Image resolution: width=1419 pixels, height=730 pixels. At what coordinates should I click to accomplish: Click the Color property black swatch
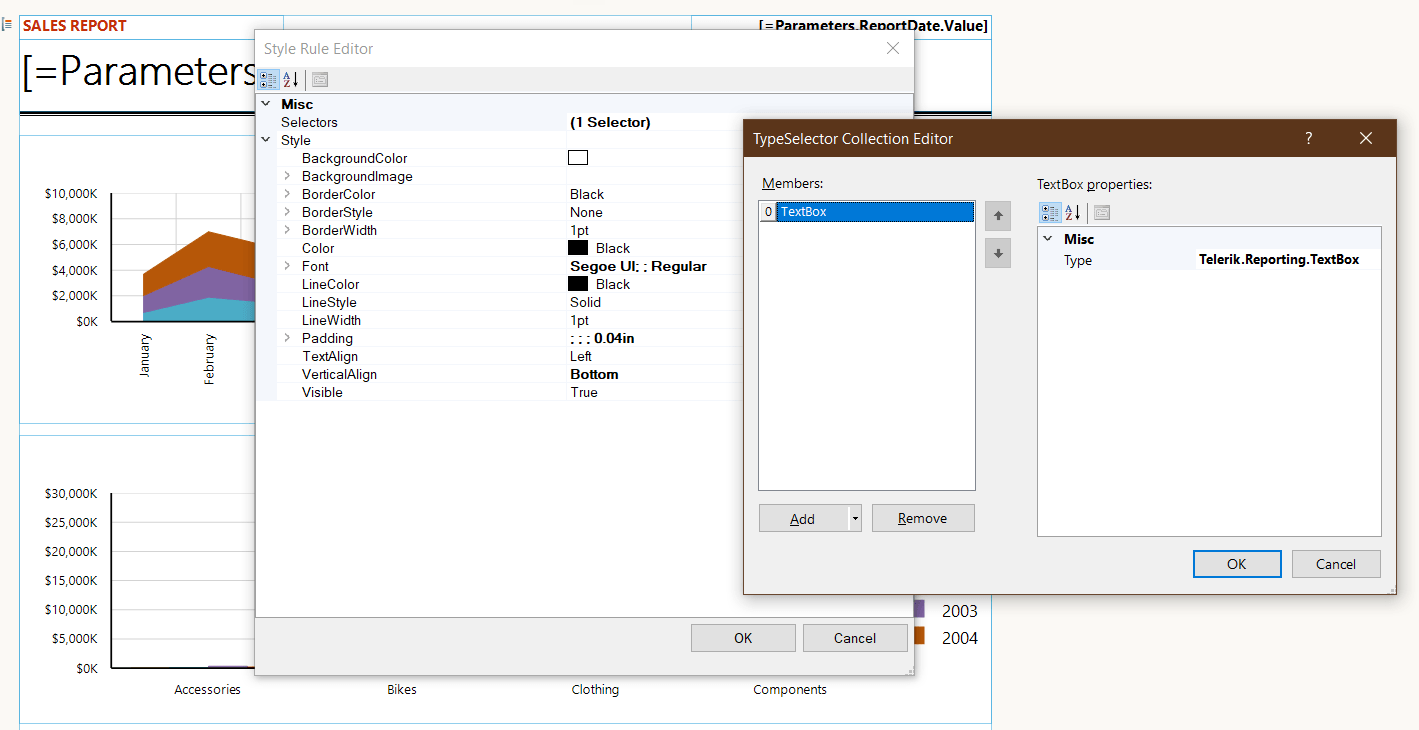578,248
